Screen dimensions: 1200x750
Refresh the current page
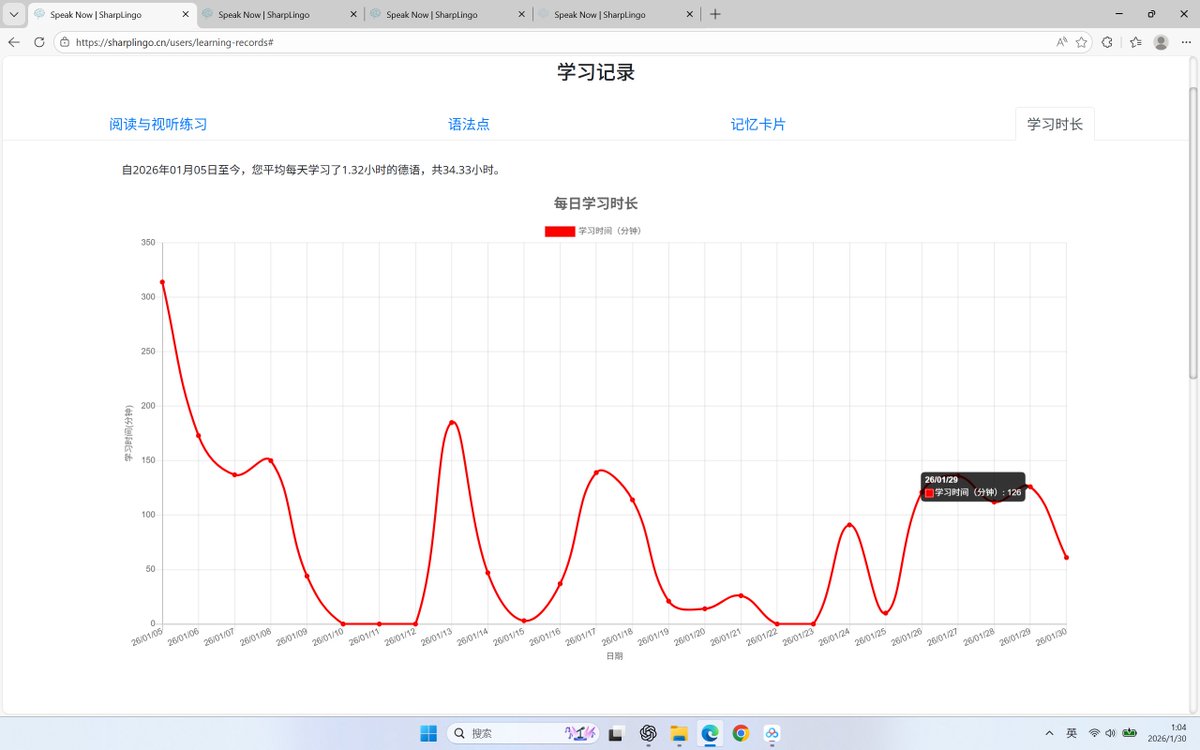[x=40, y=42]
